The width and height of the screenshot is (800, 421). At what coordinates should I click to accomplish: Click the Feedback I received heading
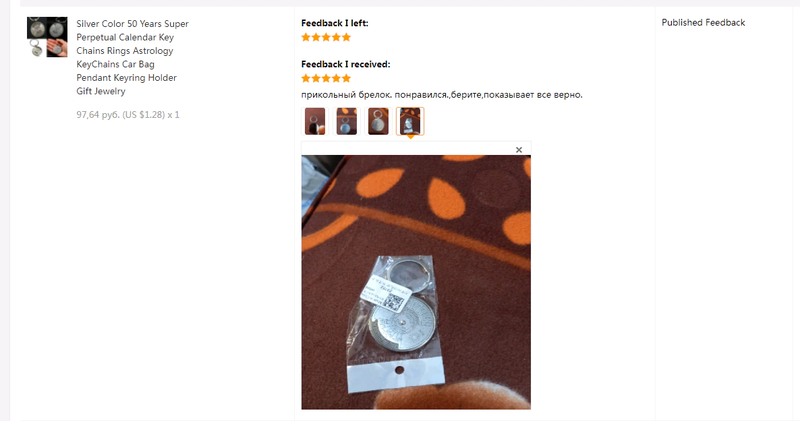pos(345,64)
